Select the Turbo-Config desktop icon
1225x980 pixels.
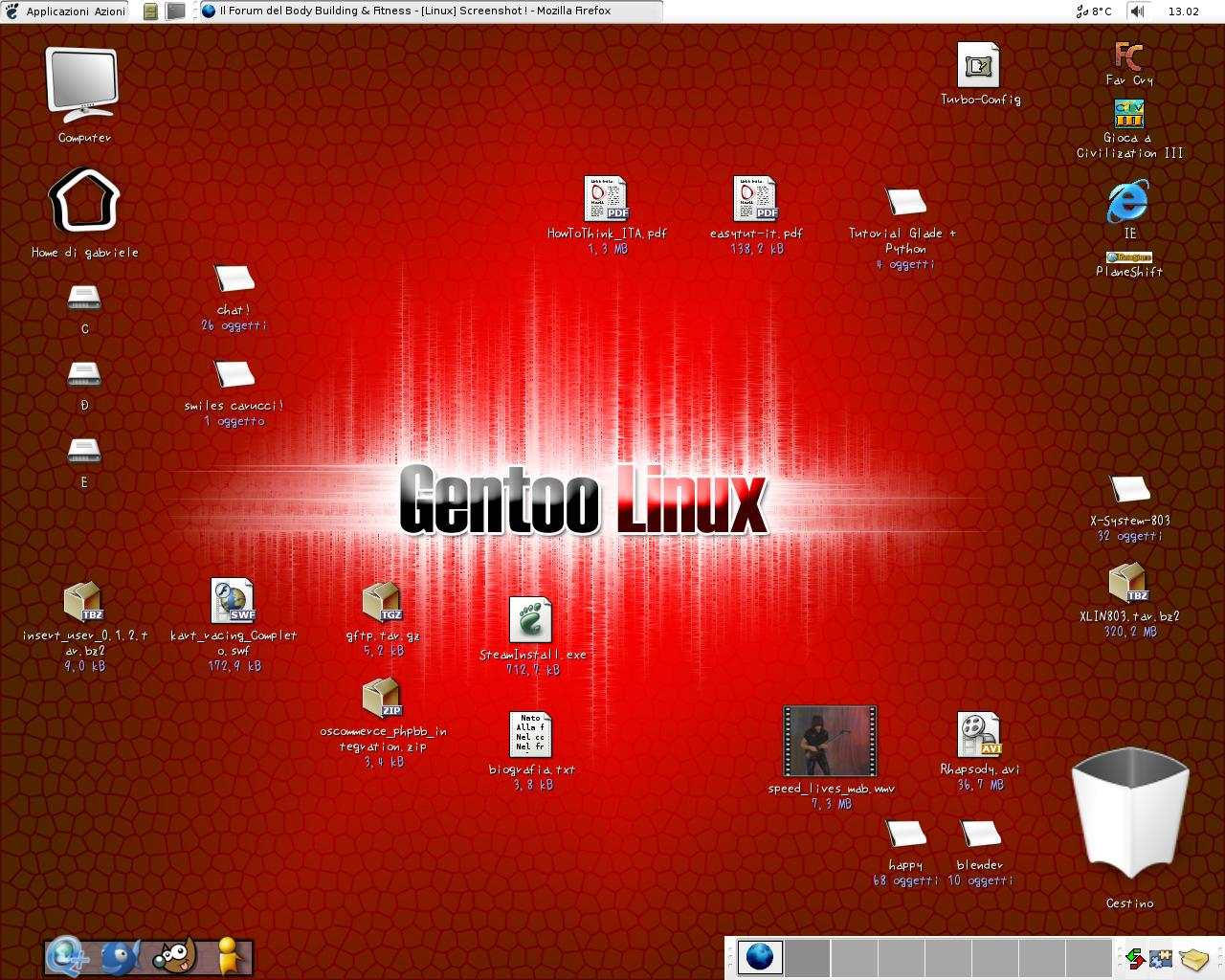[979, 65]
